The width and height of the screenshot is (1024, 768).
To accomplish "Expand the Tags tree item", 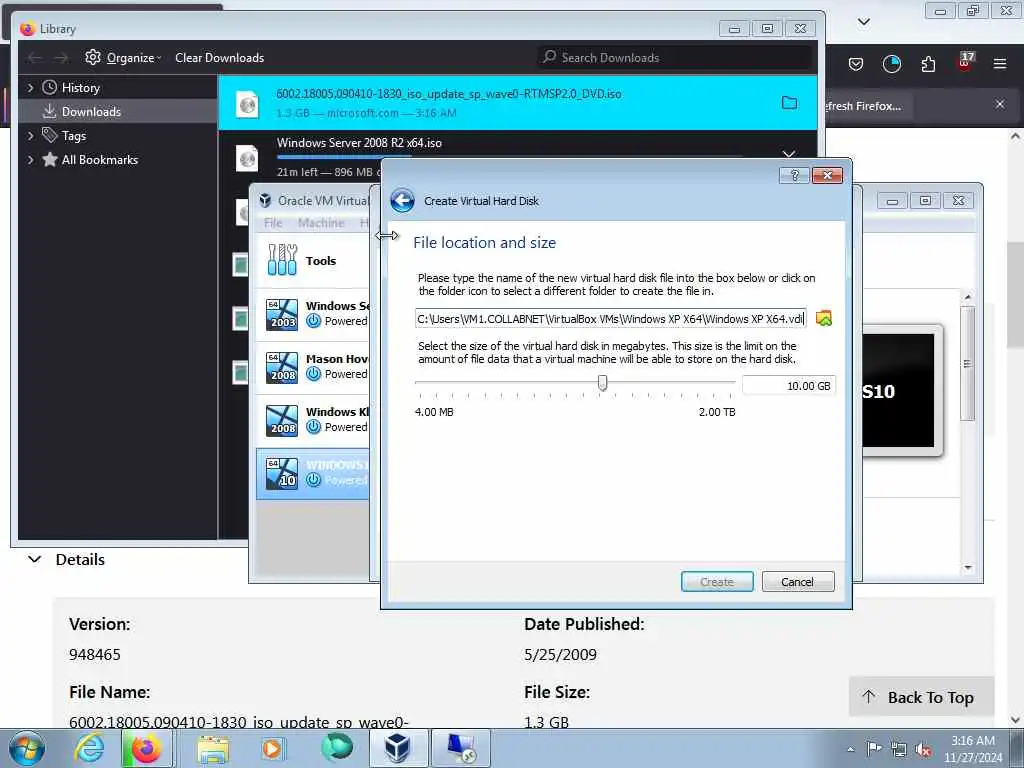I will click(x=30, y=136).
